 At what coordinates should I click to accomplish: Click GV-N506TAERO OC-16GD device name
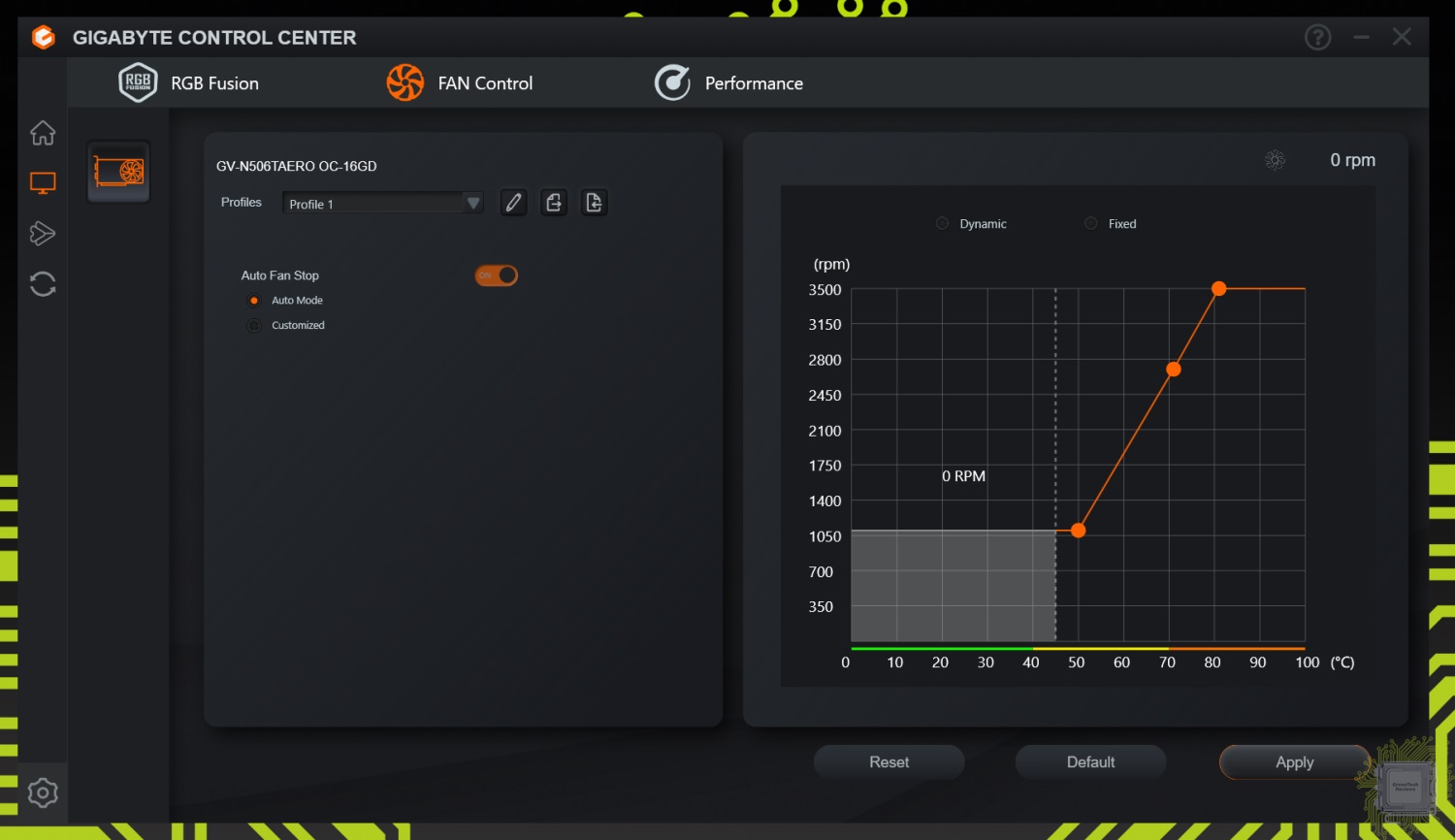[296, 166]
